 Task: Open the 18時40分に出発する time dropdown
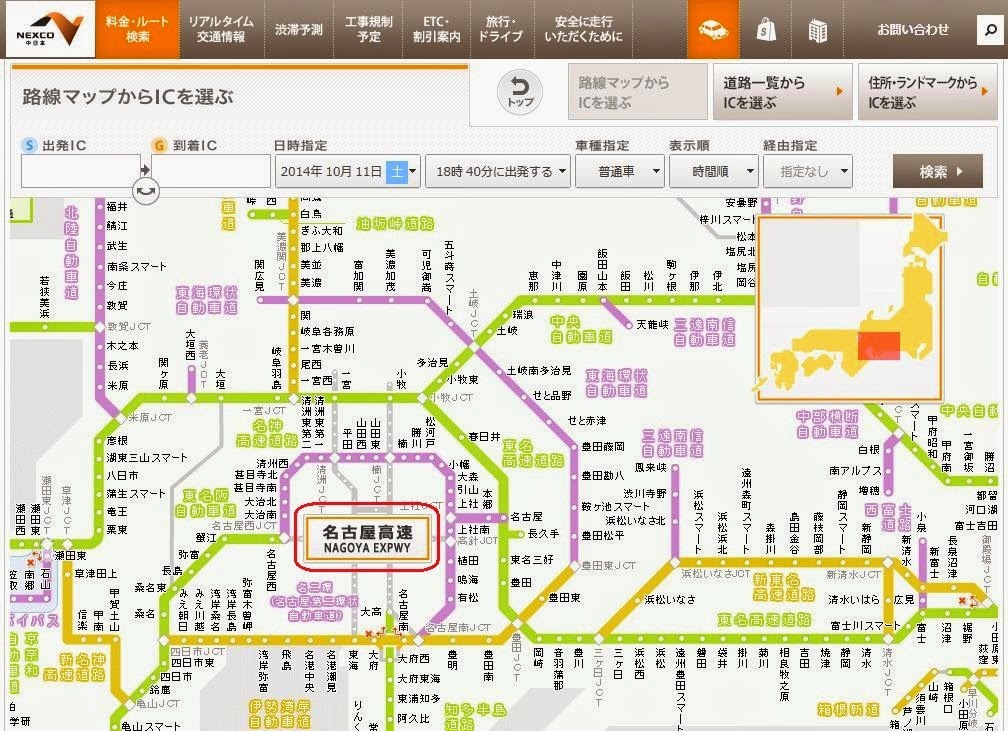click(498, 172)
